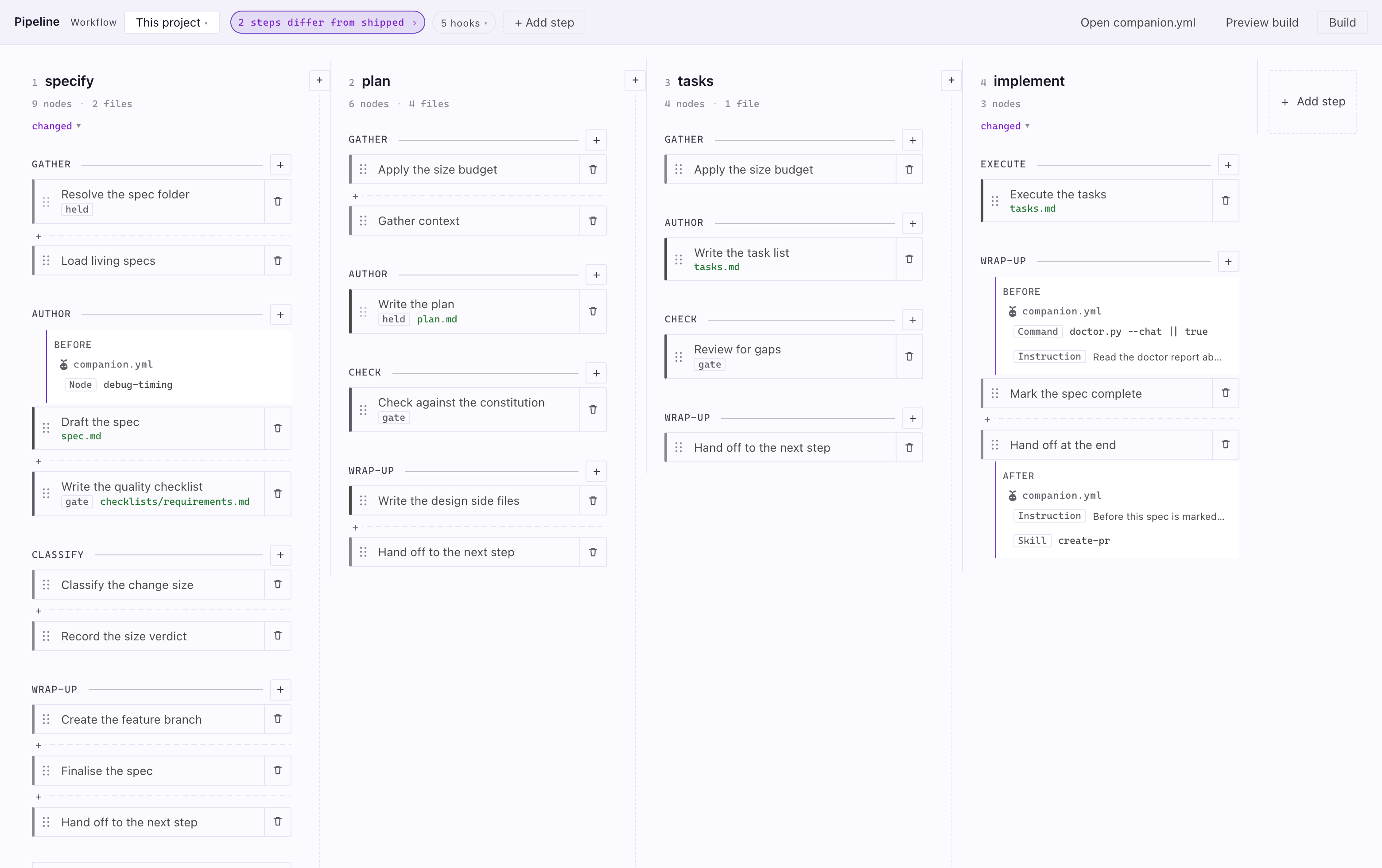Viewport: 1382px width, 868px height.
Task: Insert a step after the specify column
Action: click(320, 80)
